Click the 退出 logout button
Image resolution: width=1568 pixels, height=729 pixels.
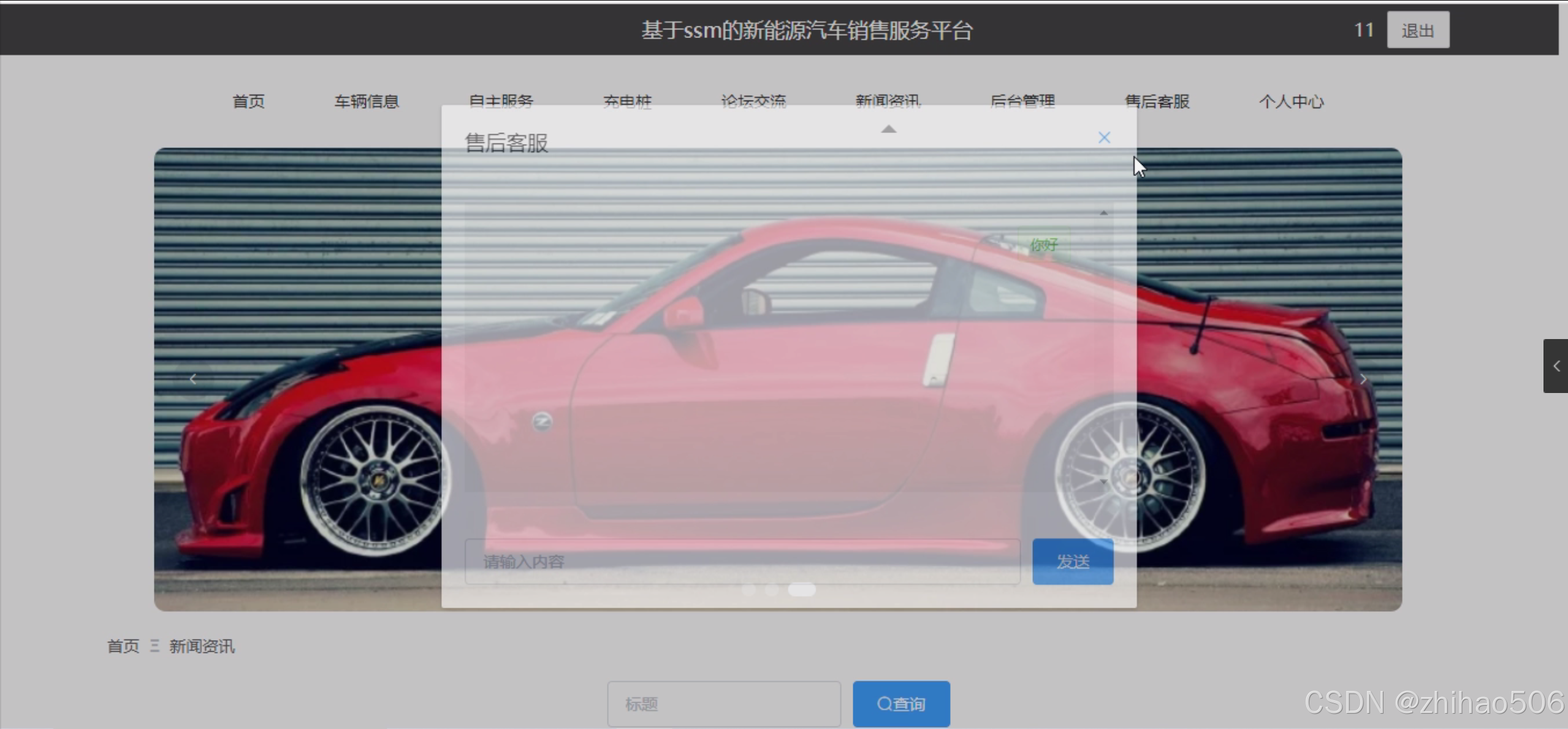(x=1418, y=30)
